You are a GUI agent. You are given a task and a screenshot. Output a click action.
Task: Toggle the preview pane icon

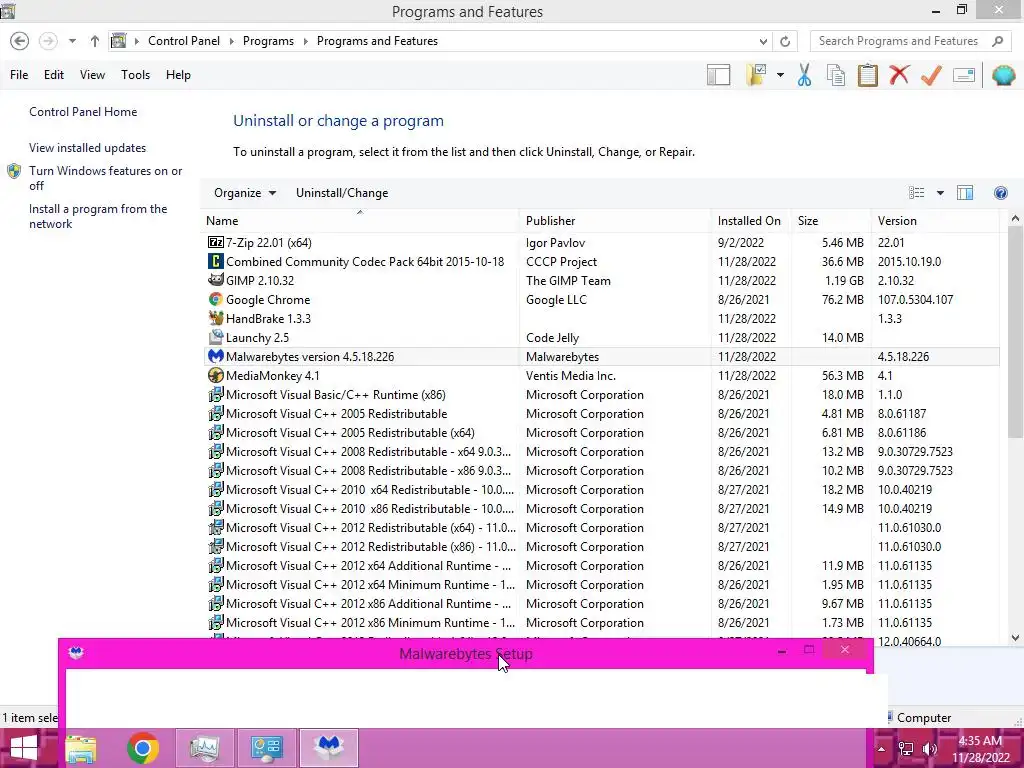coord(965,193)
